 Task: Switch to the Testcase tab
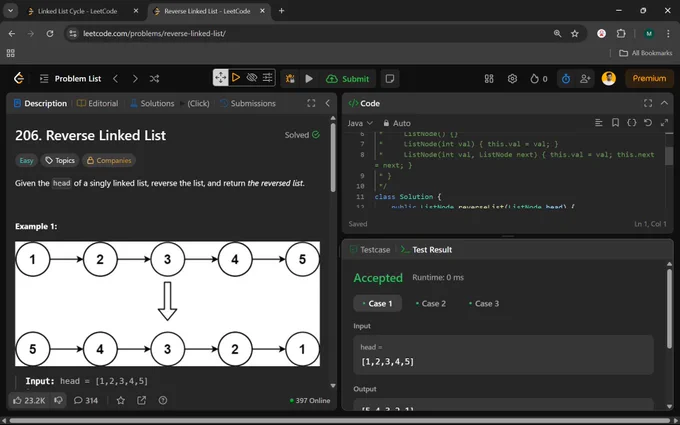point(370,250)
